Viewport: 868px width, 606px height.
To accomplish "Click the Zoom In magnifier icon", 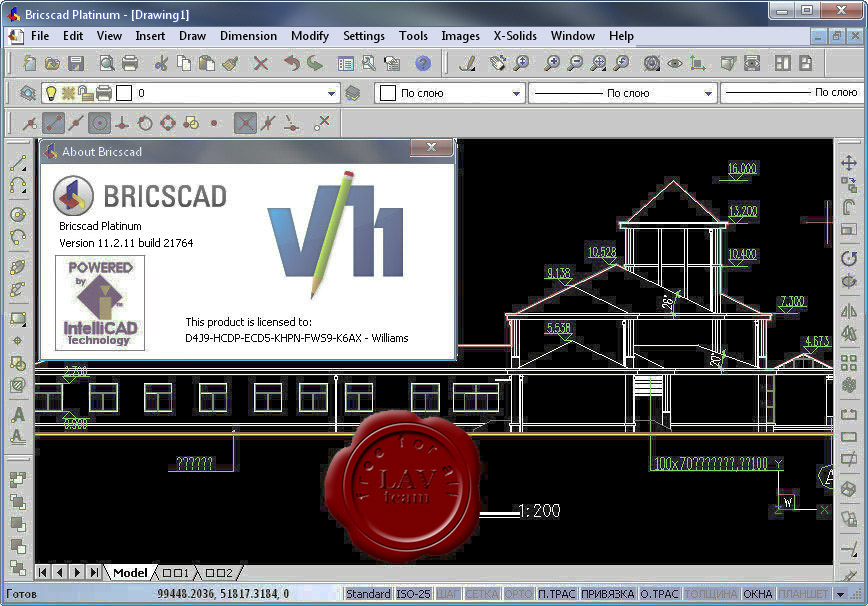I will coord(551,63).
